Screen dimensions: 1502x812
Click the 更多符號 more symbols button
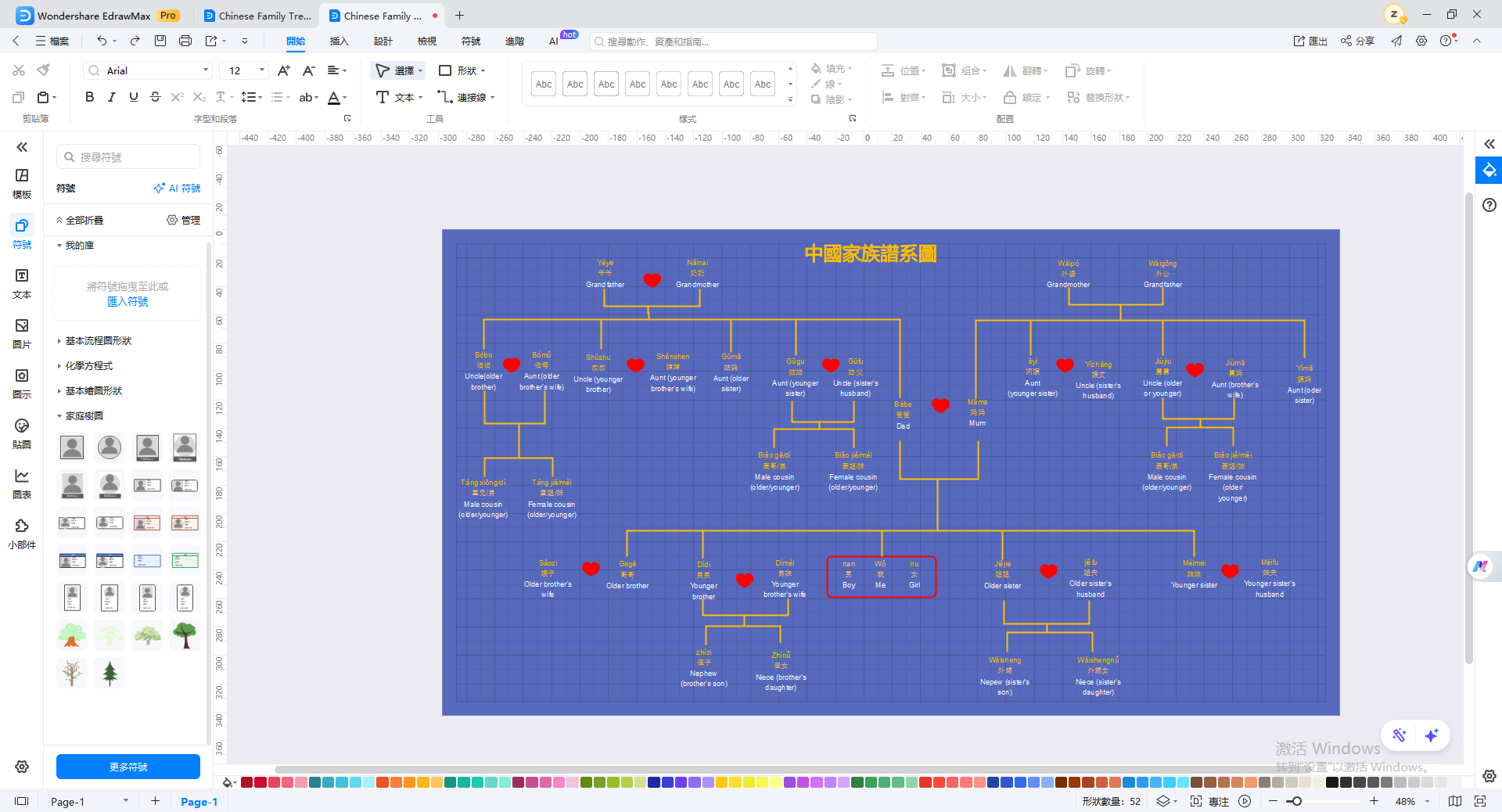point(128,767)
